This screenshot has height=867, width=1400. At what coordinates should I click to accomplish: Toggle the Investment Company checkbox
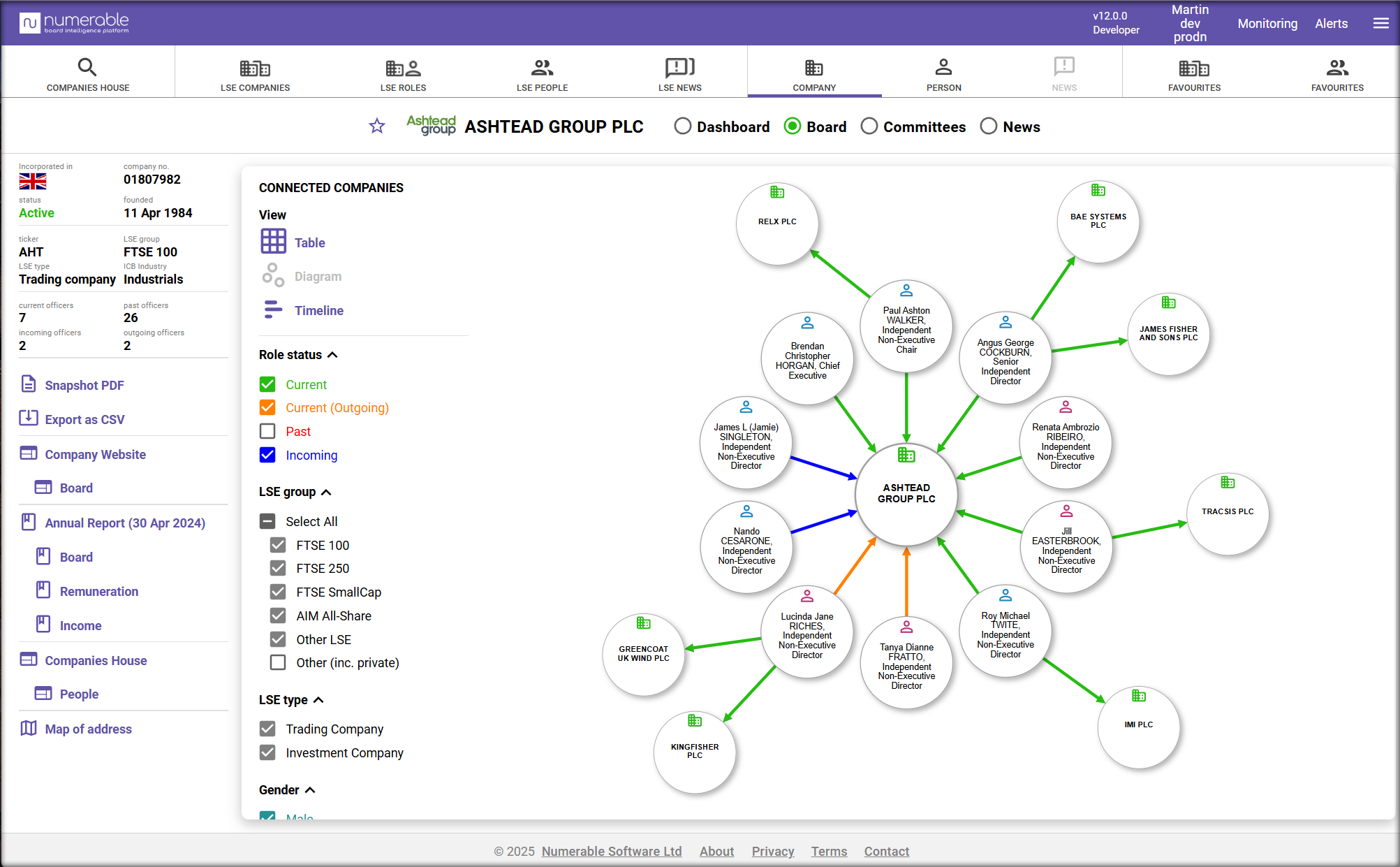click(267, 752)
